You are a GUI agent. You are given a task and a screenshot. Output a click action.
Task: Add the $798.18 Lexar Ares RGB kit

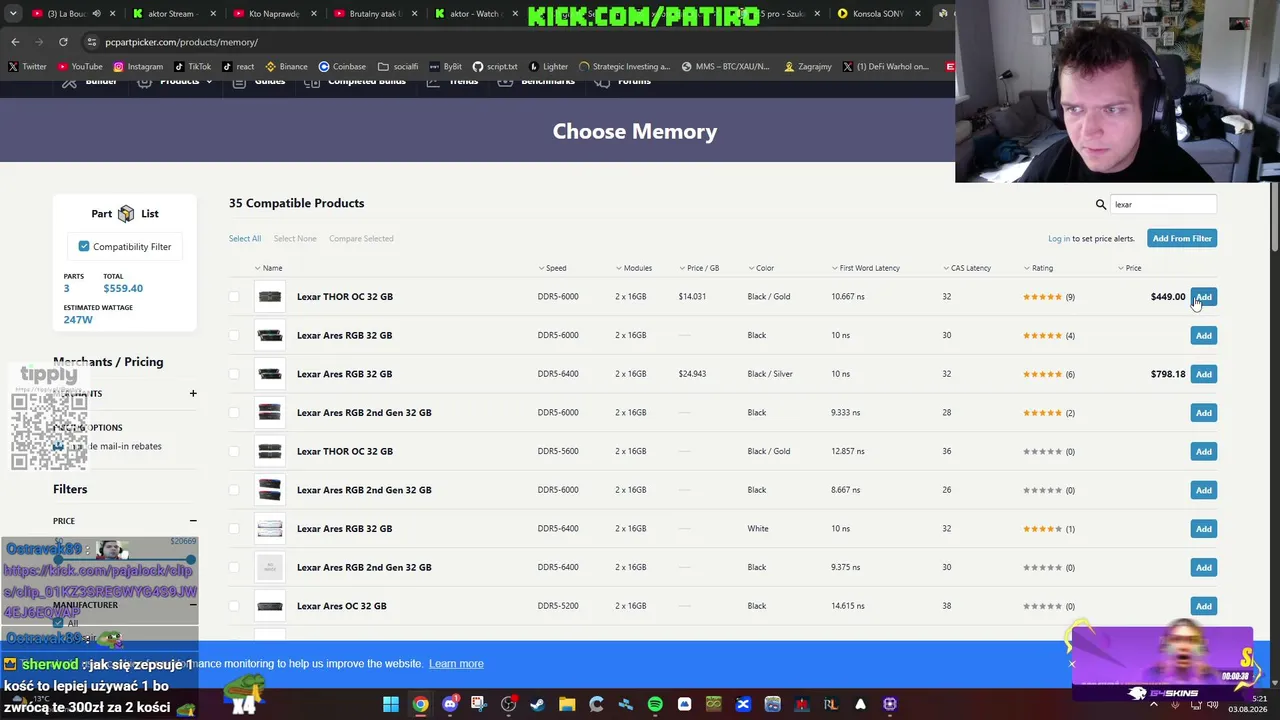1204,374
